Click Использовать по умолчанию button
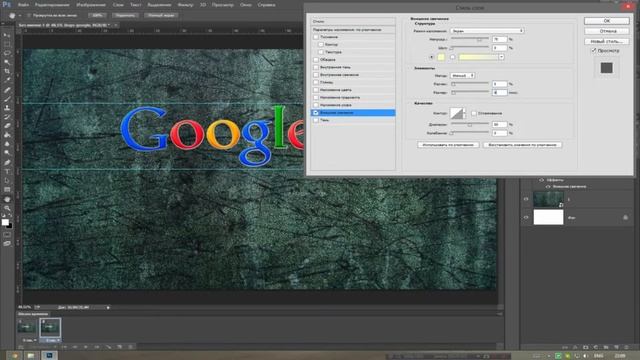Image resolution: width=640 pixels, height=360 pixels. pyautogui.click(x=448, y=145)
